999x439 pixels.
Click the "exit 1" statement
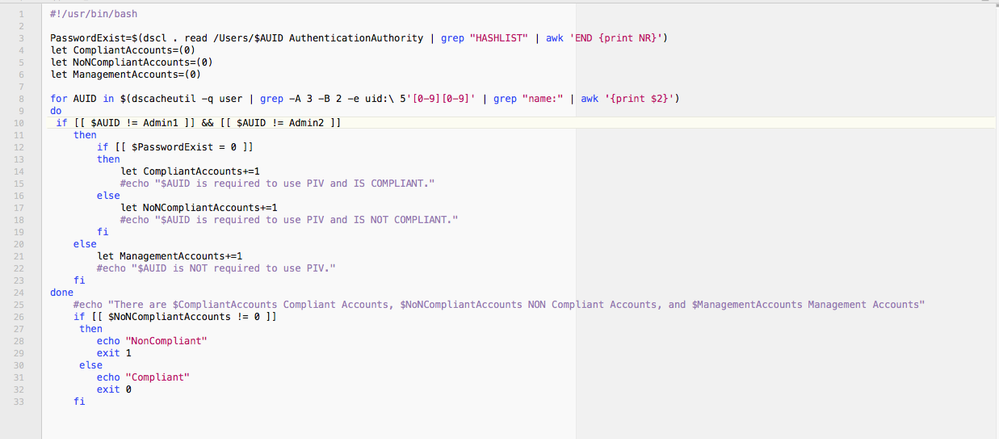point(114,353)
